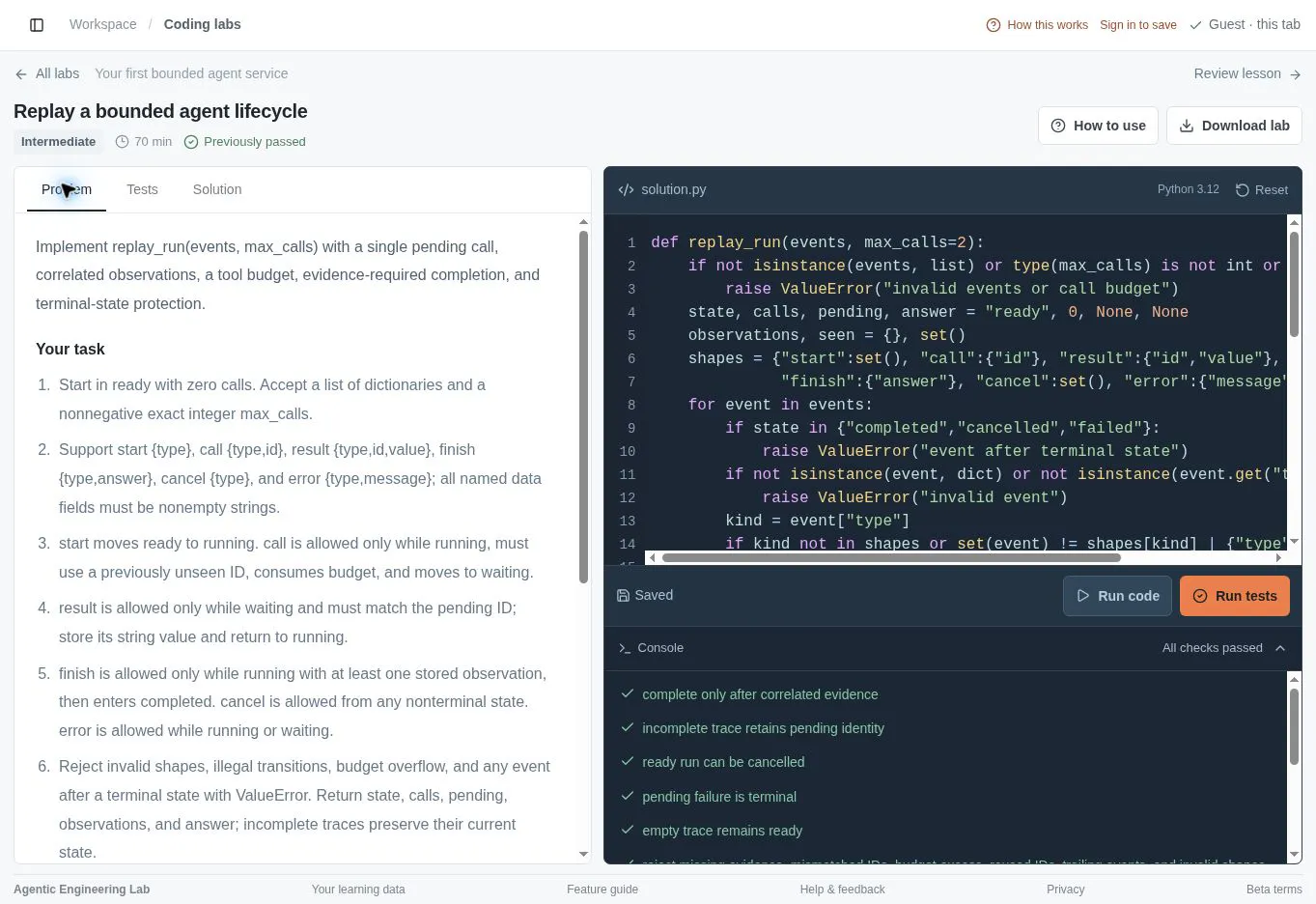Click the Download lab button
This screenshot has width=1316, height=904.
[1234, 126]
